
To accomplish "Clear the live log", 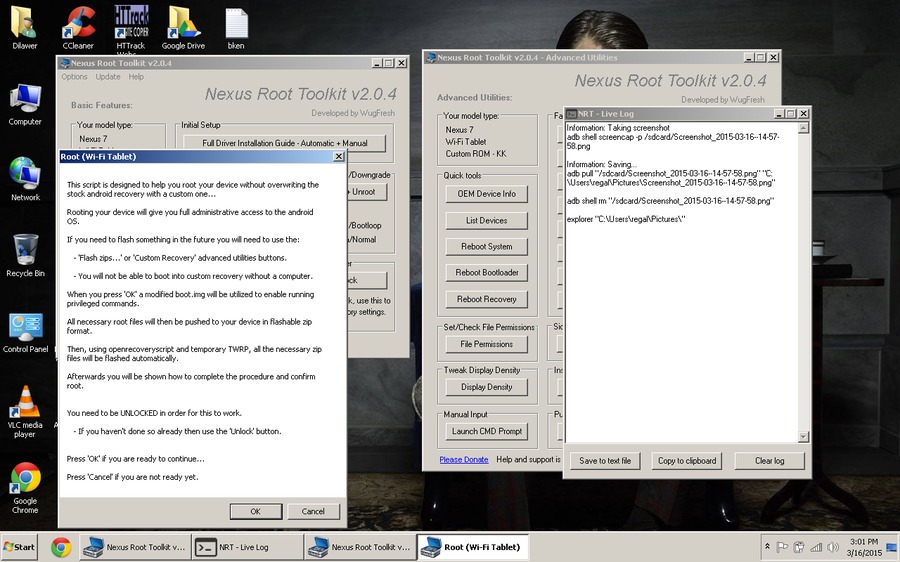I will 769,460.
